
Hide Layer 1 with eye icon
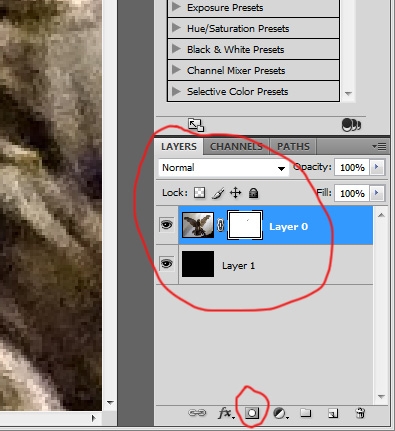(167, 264)
